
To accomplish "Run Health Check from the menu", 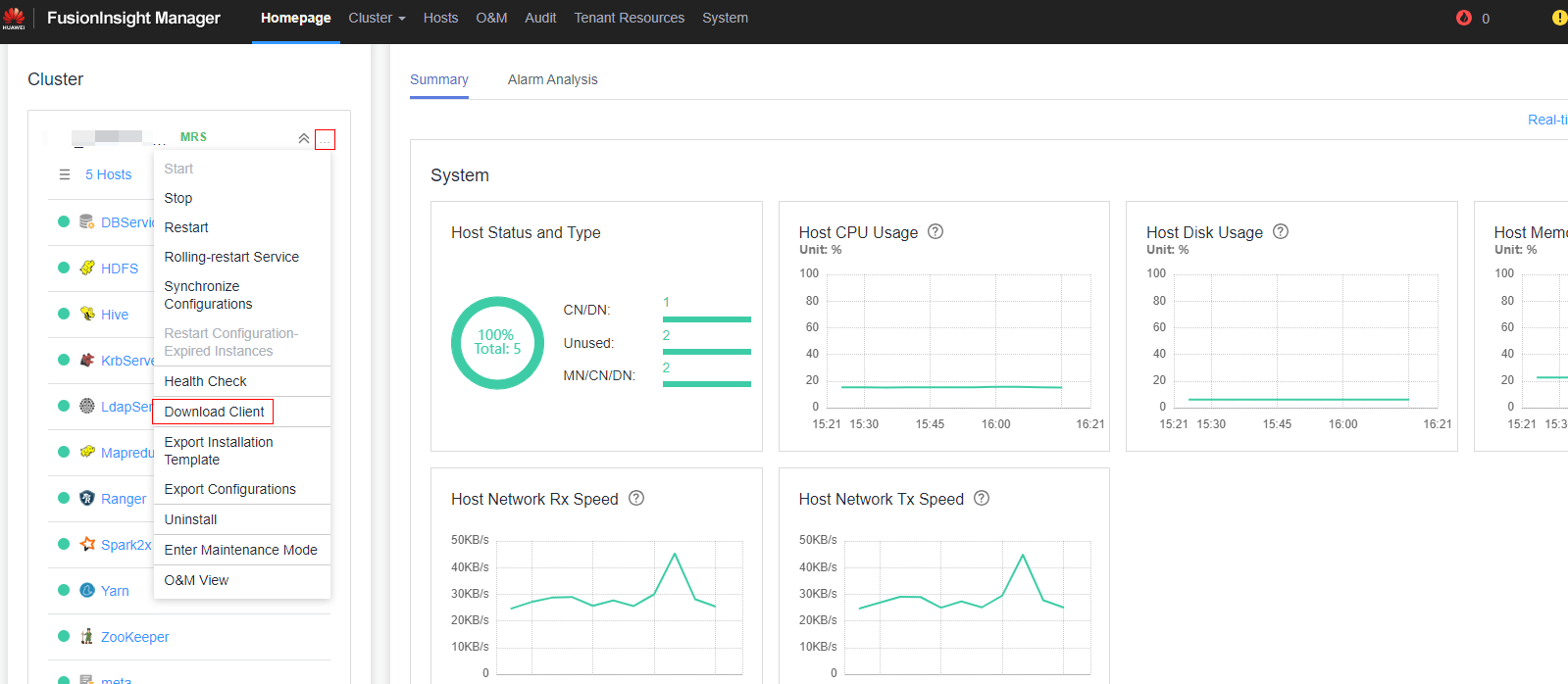I will coord(205,381).
